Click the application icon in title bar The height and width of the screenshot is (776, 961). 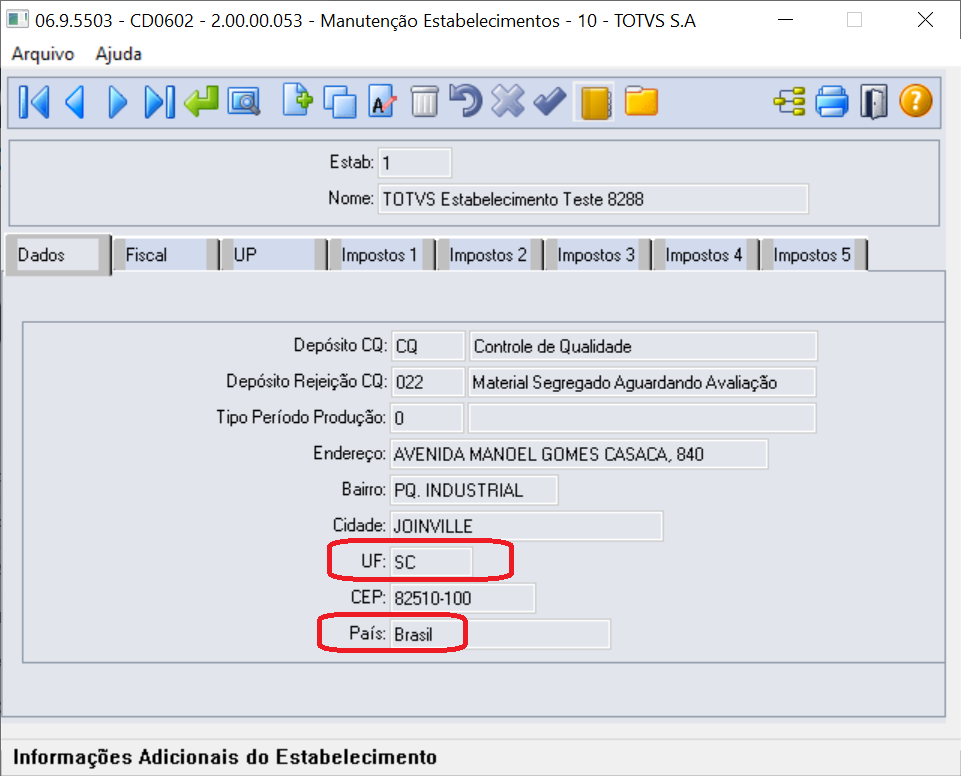click(x=17, y=20)
